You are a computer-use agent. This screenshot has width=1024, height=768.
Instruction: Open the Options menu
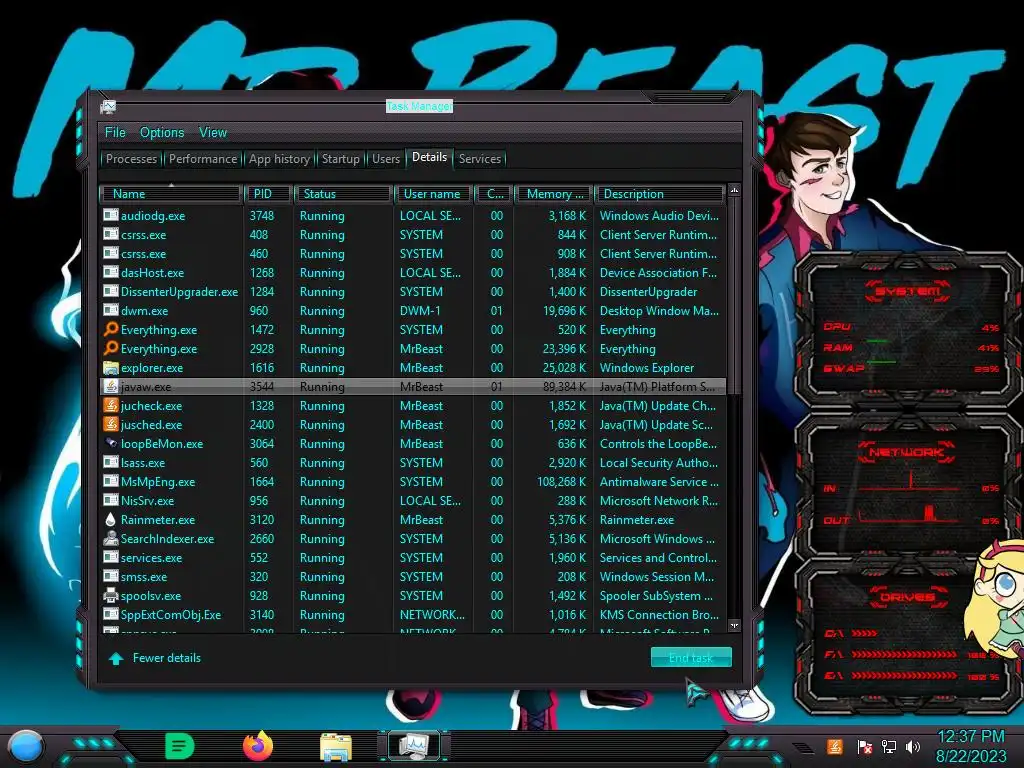pyautogui.click(x=162, y=133)
